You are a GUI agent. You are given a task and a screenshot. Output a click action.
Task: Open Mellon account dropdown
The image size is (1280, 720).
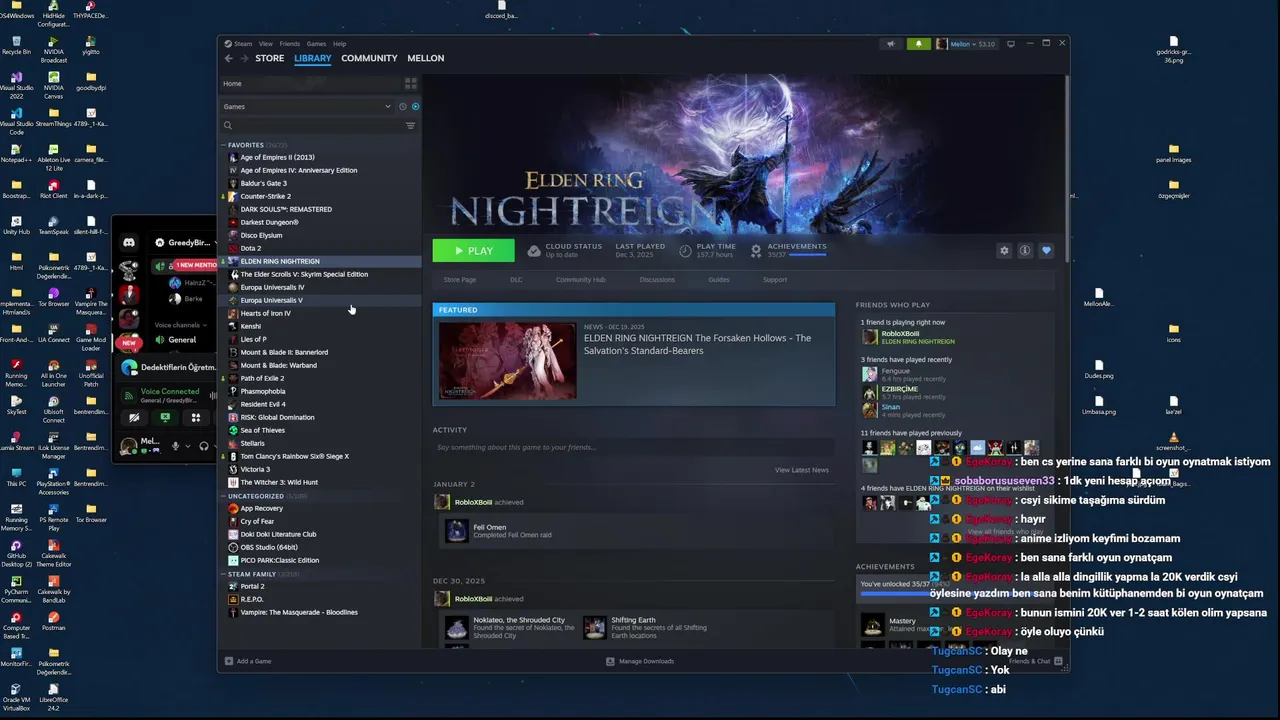[966, 44]
